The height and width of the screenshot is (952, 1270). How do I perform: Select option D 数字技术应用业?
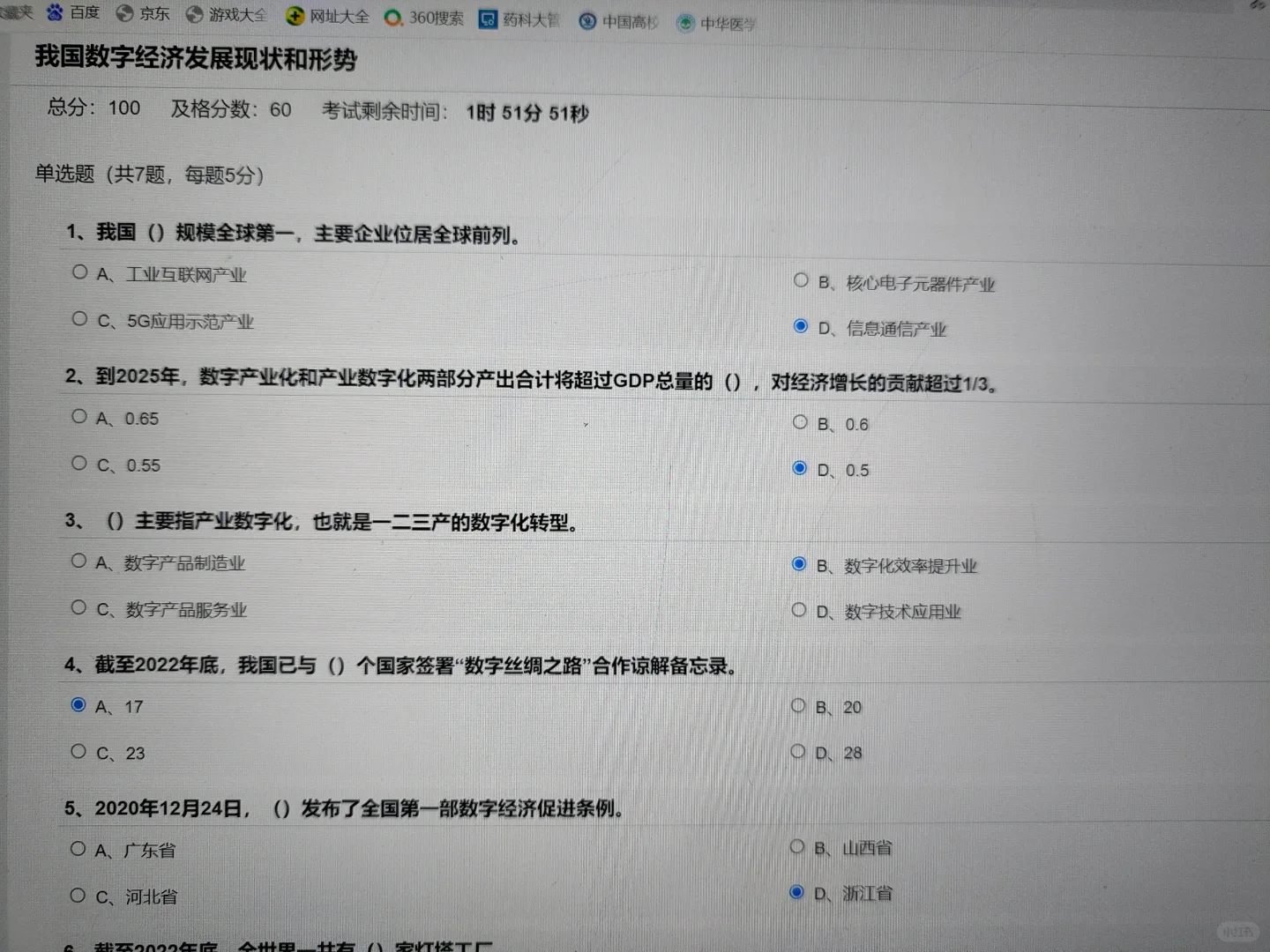pyautogui.click(x=799, y=610)
